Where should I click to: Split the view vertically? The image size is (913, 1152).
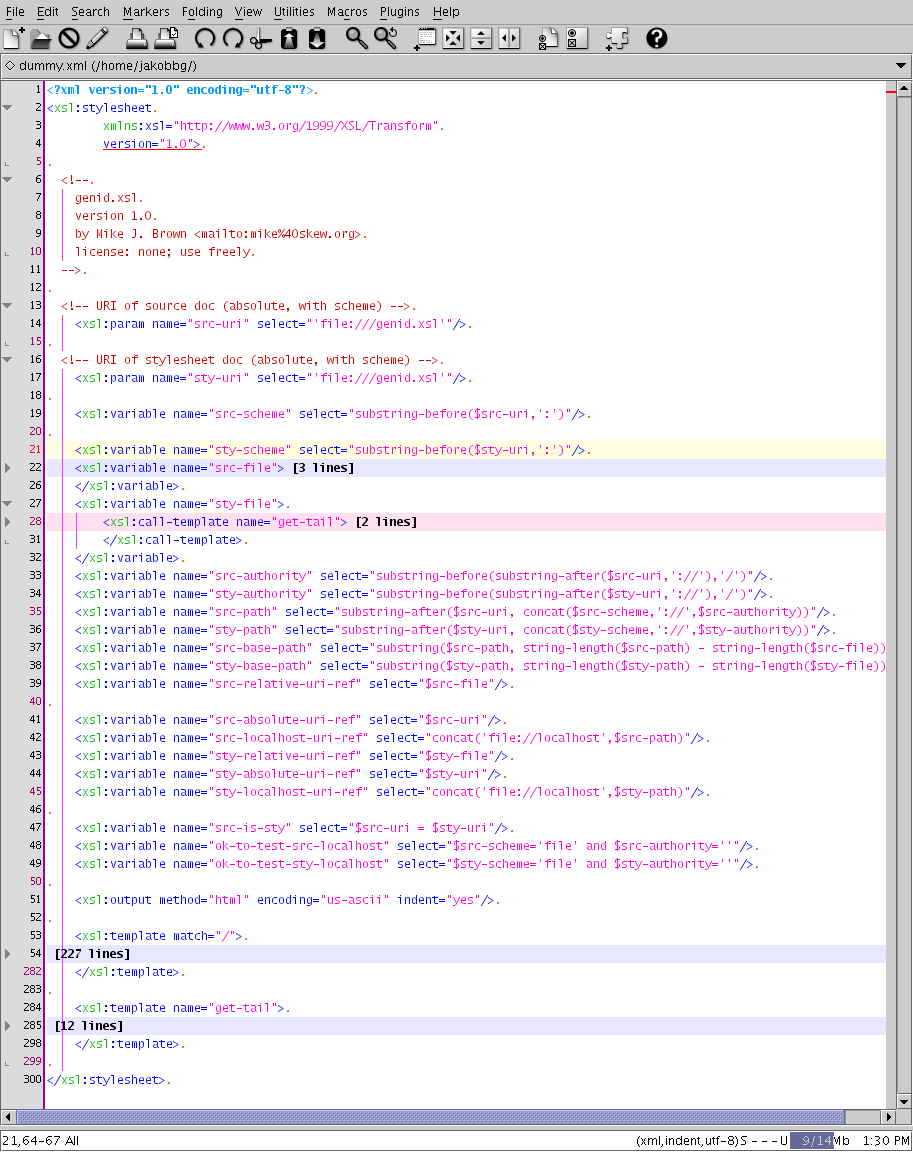click(x=509, y=38)
